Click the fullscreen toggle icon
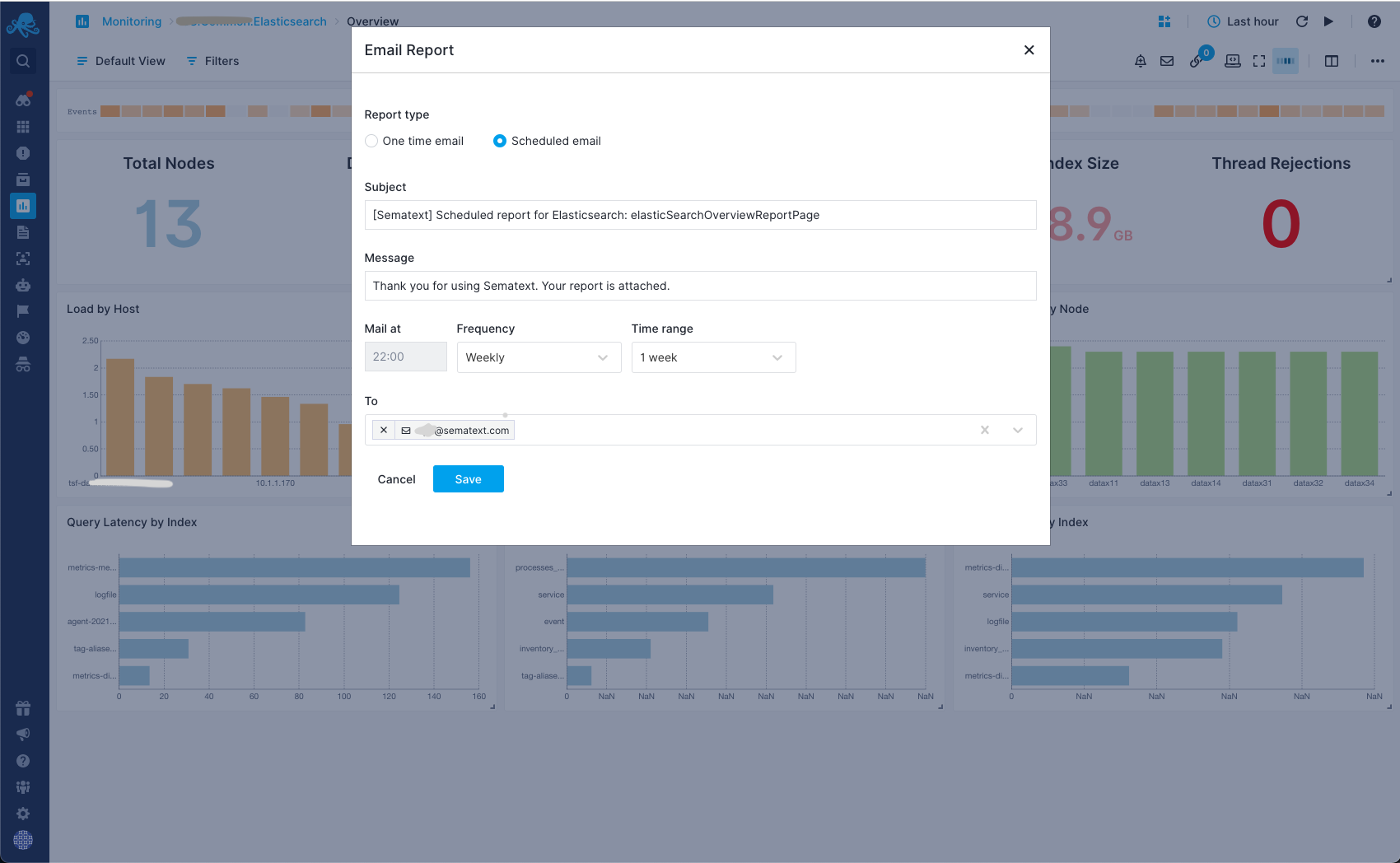Image resolution: width=1400 pixels, height=863 pixels. pyautogui.click(x=1259, y=61)
